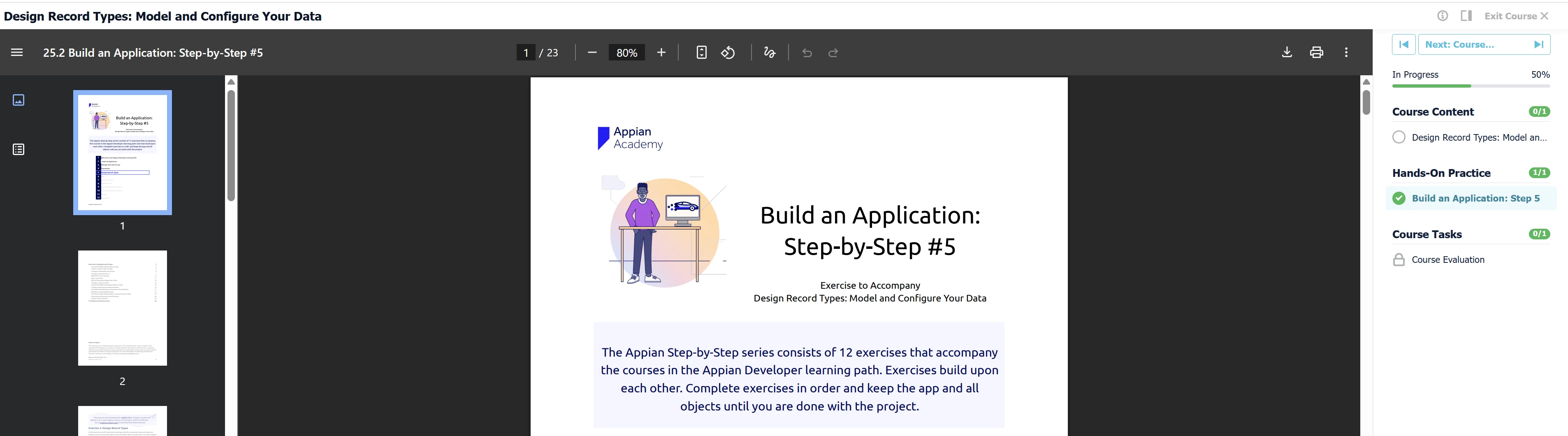Click Next: Course button

1484,44
